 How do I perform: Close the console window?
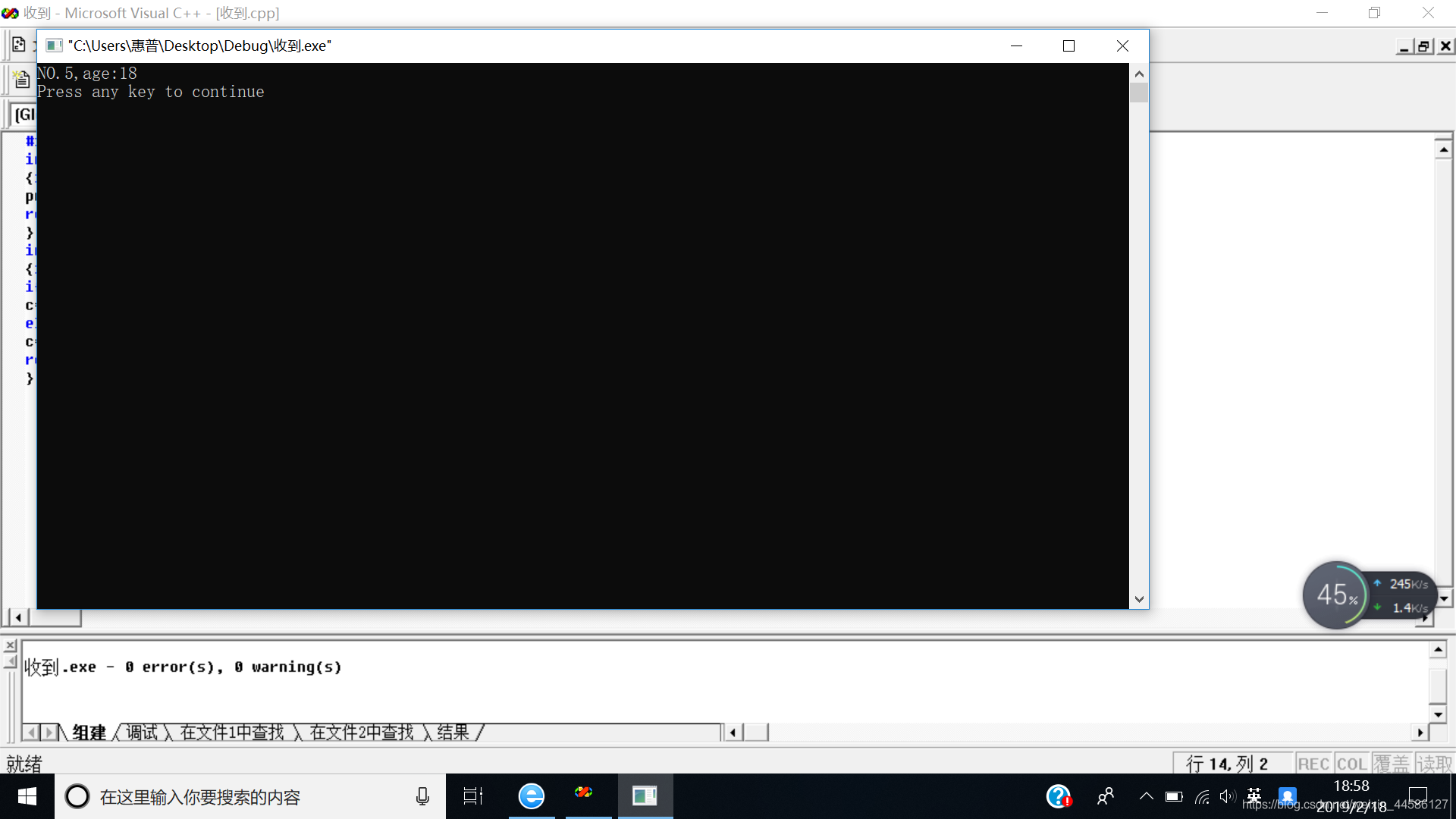tap(1122, 46)
